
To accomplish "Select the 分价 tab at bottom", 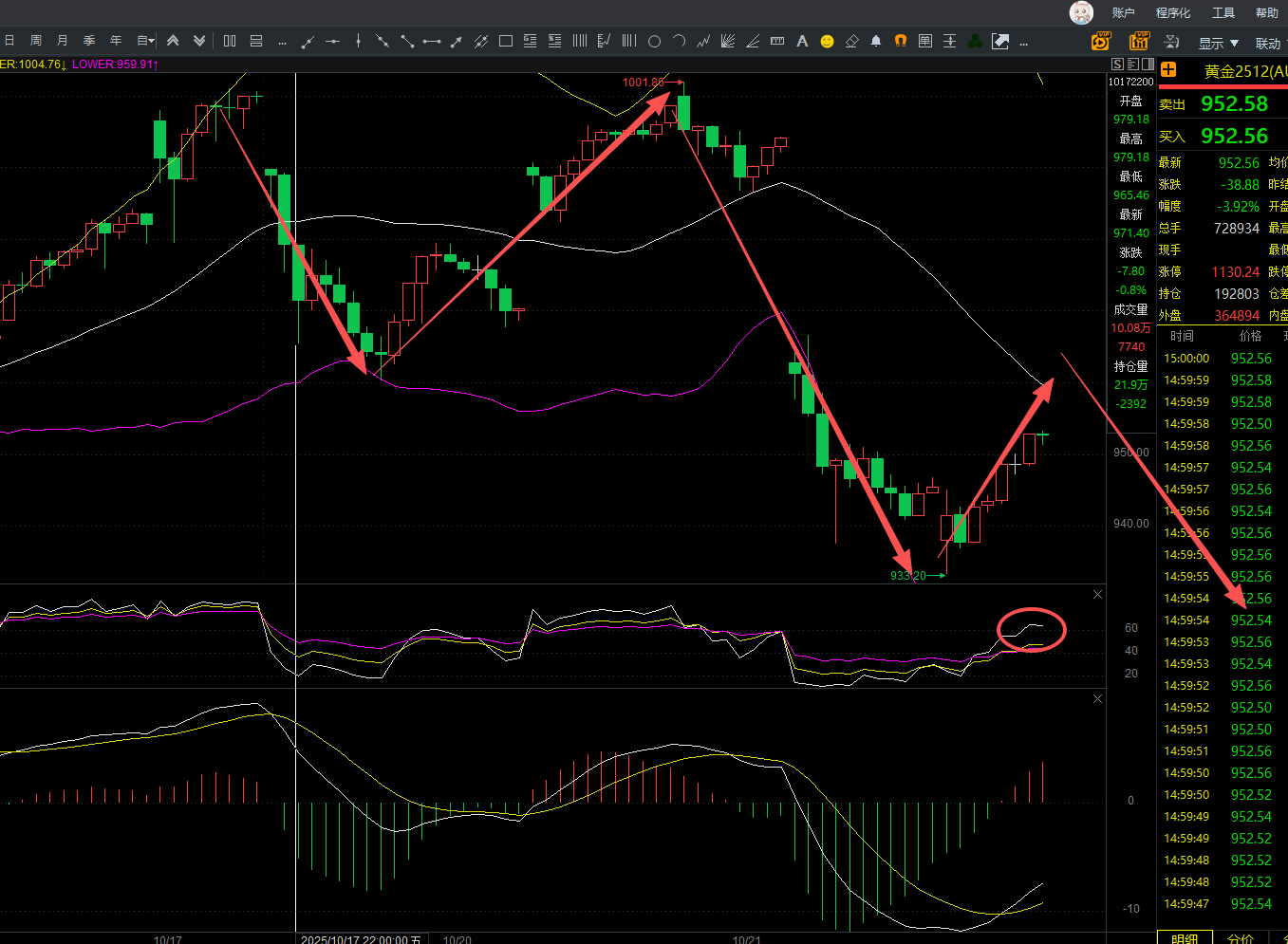I will click(1241, 938).
